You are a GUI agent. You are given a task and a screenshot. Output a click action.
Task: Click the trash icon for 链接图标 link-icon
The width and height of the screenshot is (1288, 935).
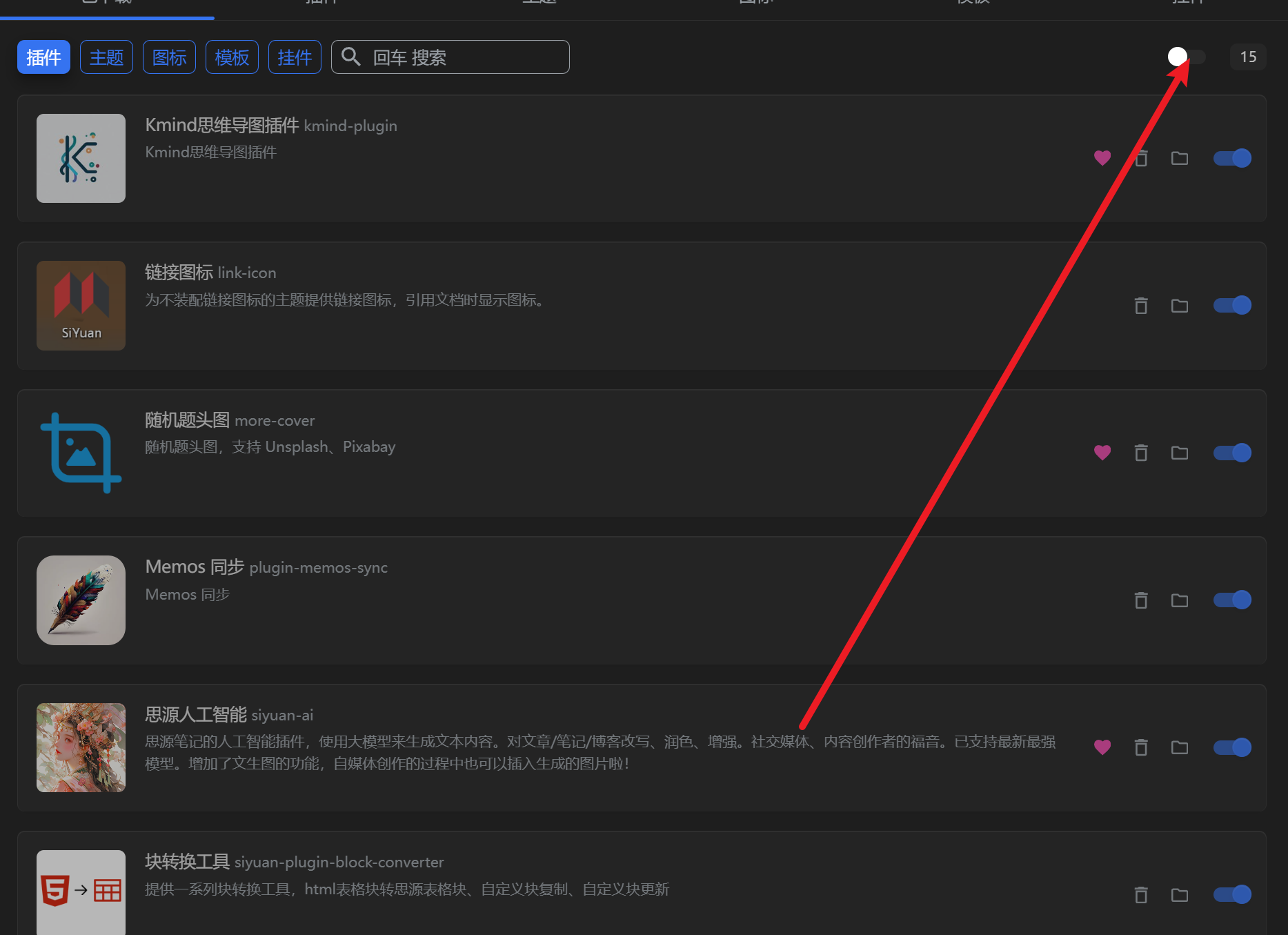tap(1141, 305)
